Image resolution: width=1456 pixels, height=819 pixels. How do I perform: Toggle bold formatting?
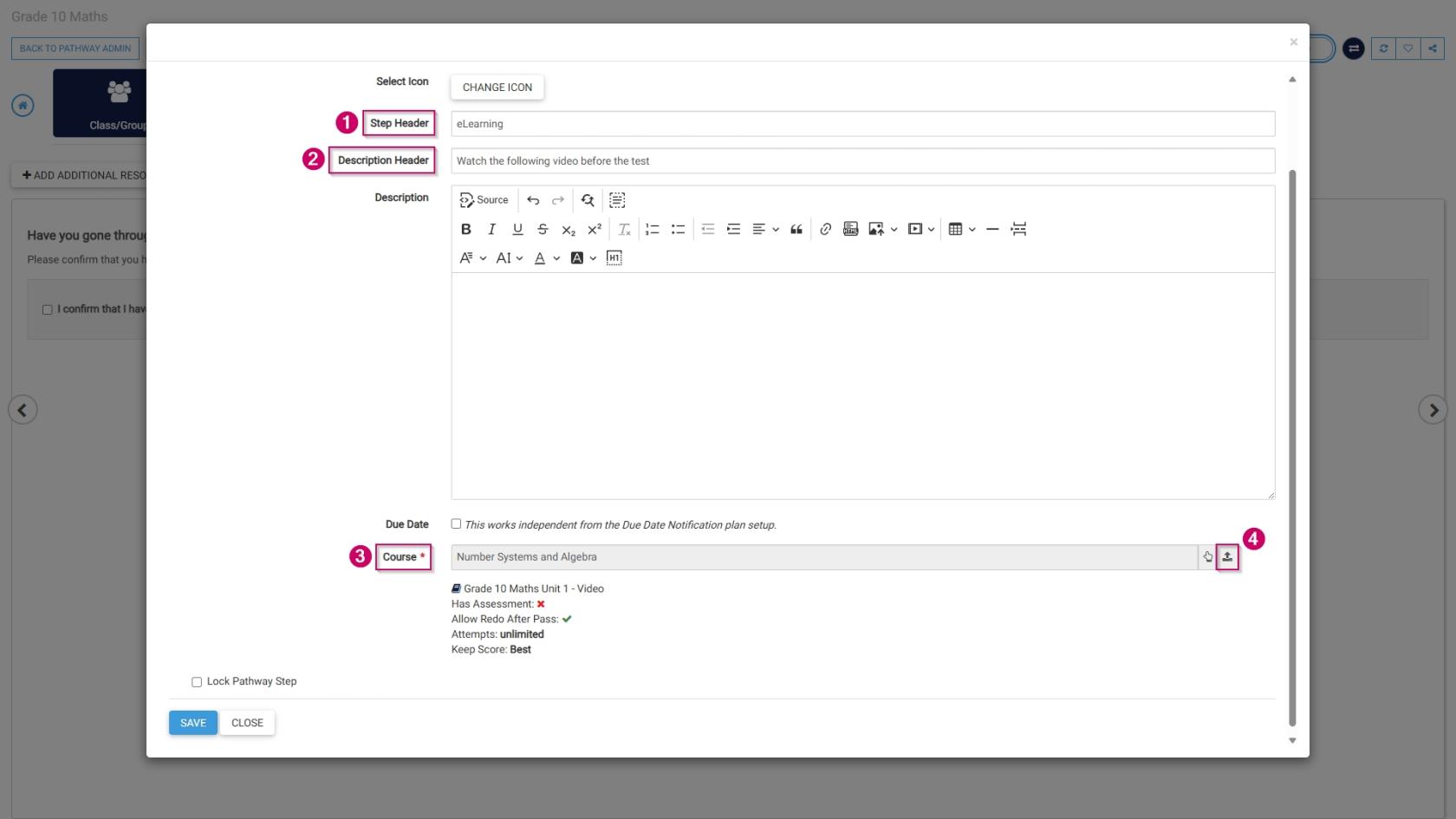(x=466, y=230)
